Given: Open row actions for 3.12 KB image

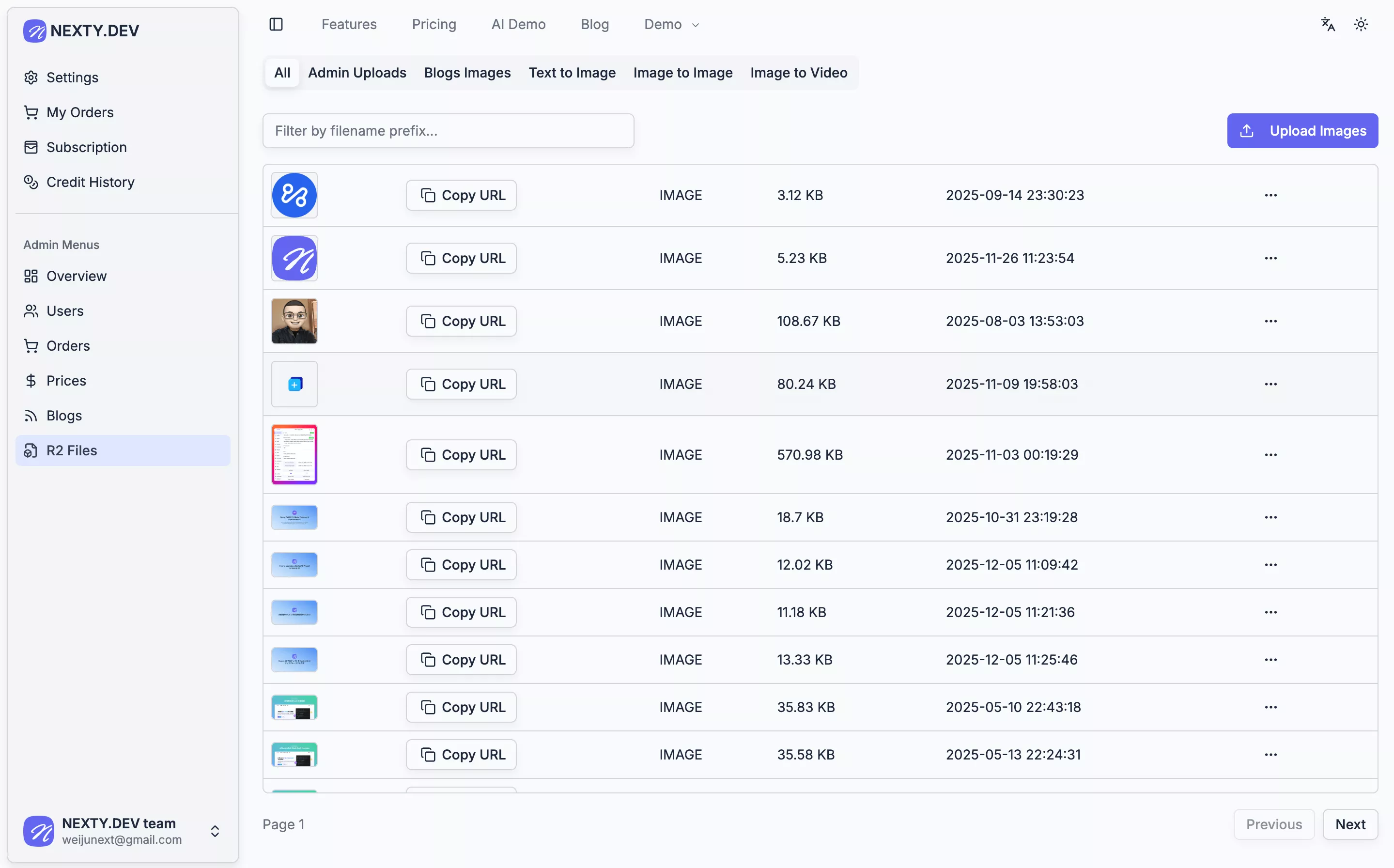Looking at the screenshot, I should [1270, 195].
